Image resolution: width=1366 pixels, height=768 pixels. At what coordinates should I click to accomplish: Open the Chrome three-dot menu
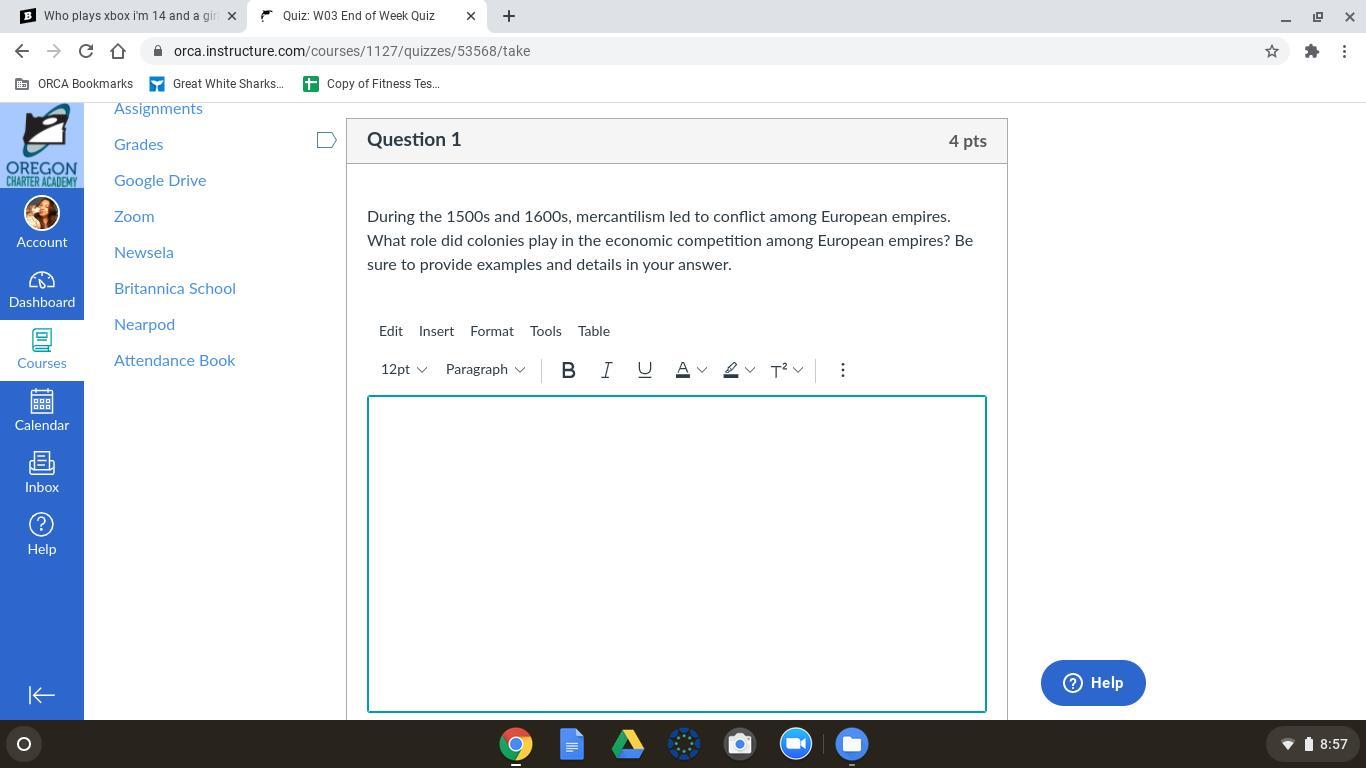(1344, 51)
